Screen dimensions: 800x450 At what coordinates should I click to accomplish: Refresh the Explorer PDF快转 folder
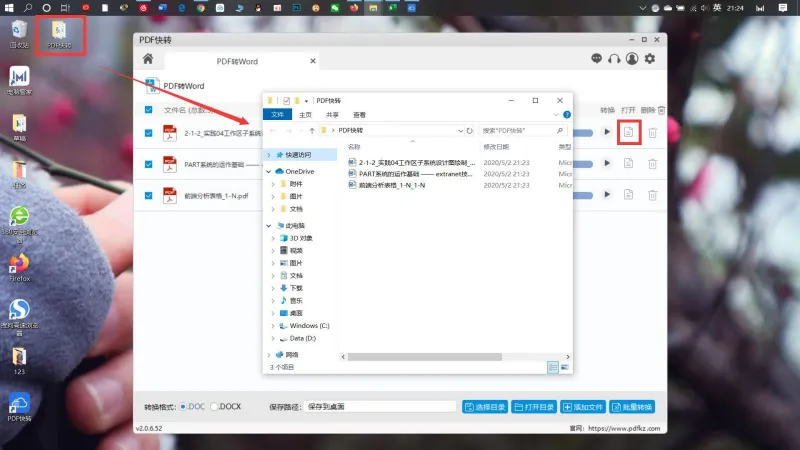[469, 131]
